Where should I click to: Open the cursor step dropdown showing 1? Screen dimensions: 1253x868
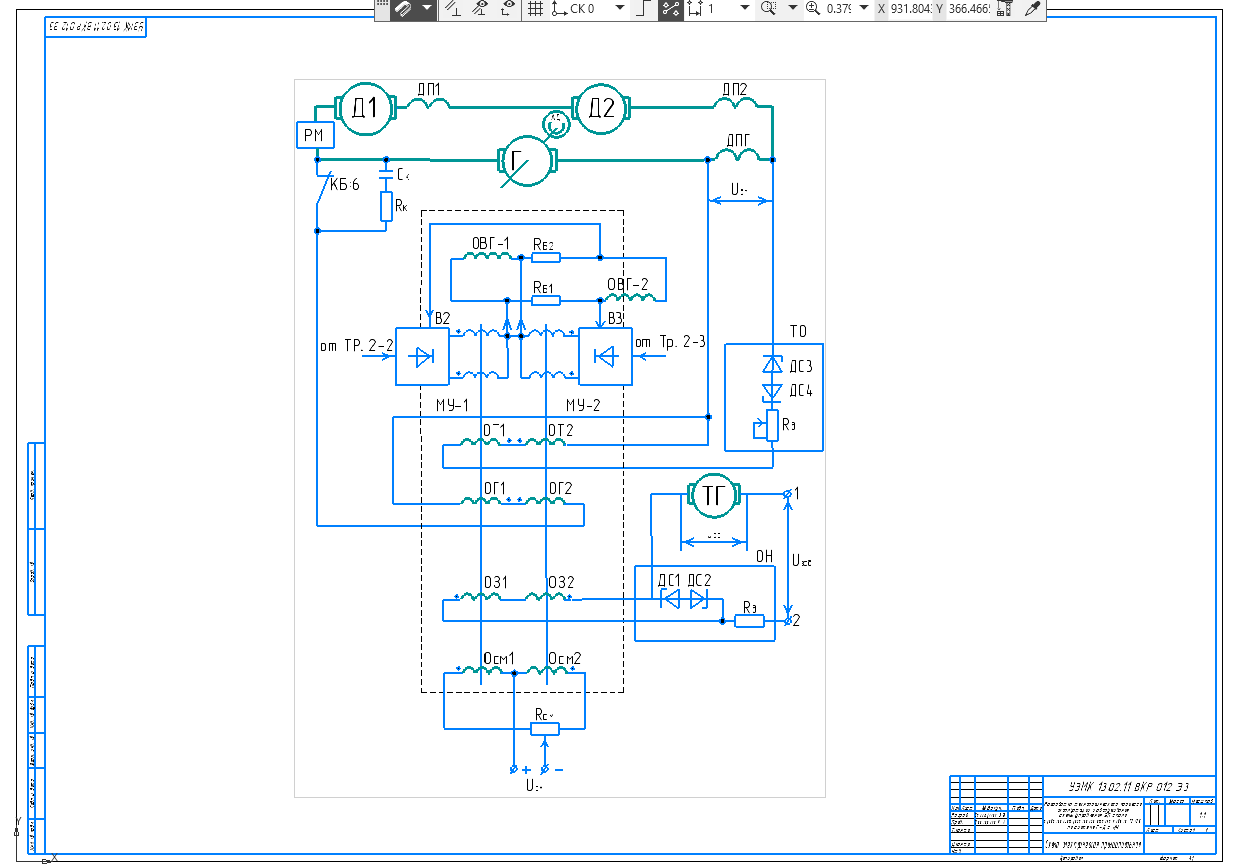[743, 9]
